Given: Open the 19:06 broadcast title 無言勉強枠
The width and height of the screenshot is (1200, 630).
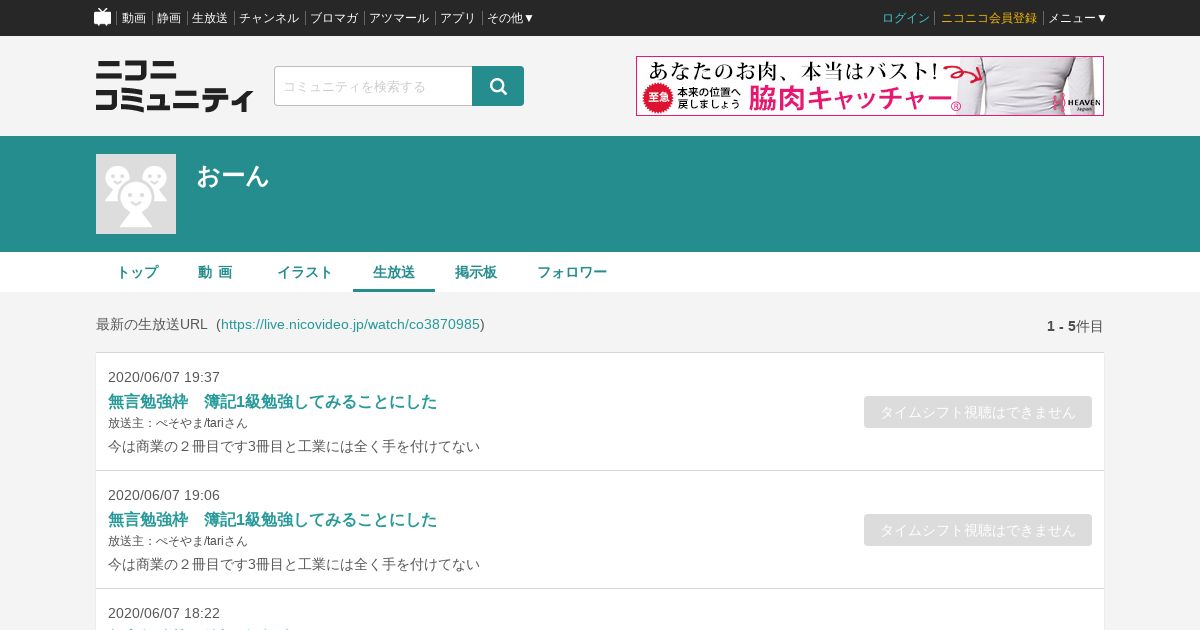Looking at the screenshot, I should [272, 520].
